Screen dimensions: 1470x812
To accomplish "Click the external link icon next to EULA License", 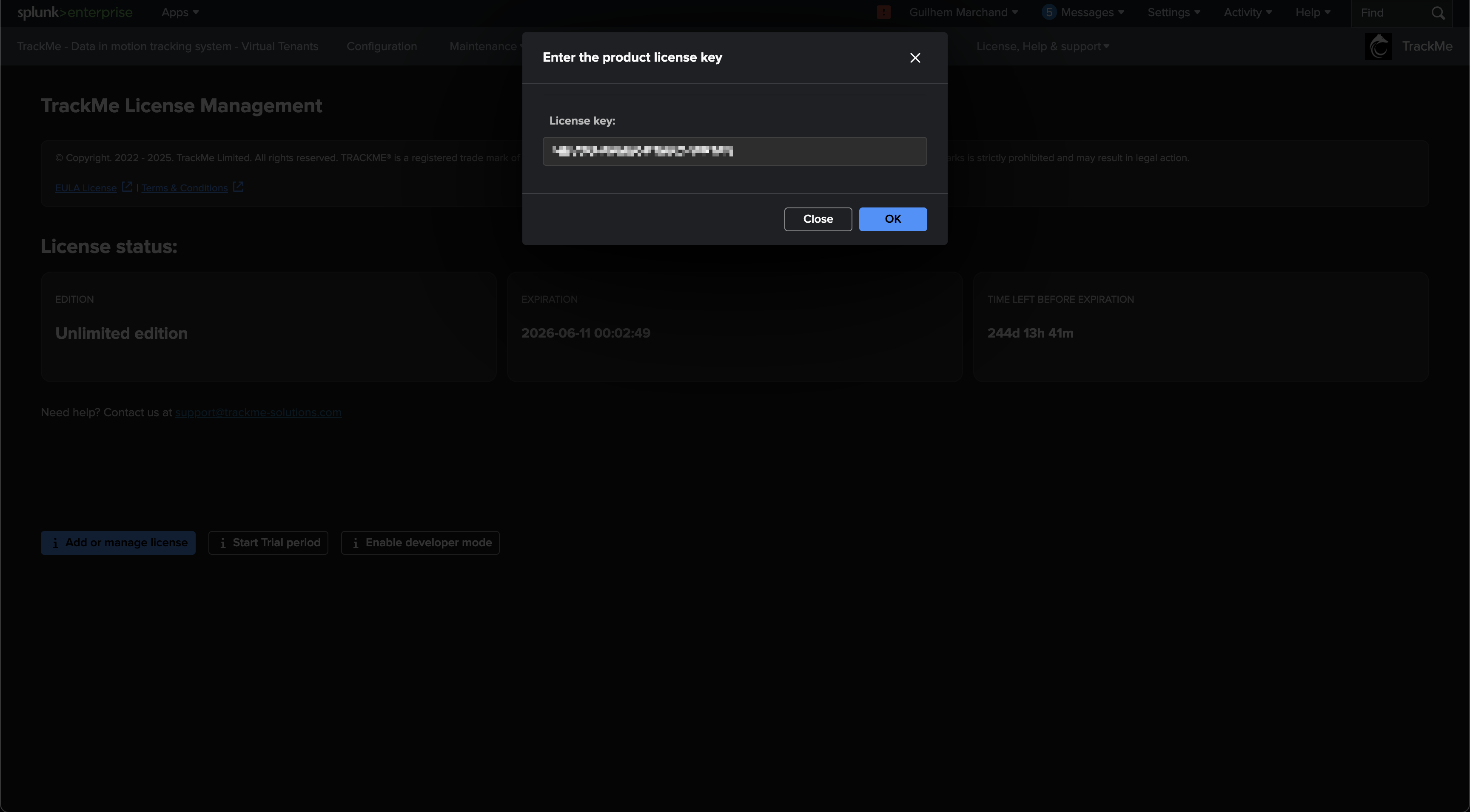I will click(127, 187).
